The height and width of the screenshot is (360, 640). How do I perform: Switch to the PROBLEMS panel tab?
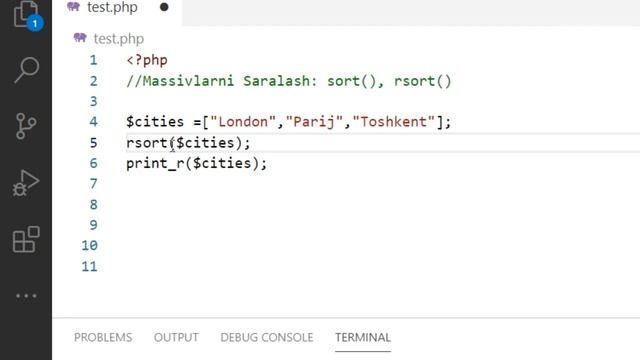(x=103, y=338)
